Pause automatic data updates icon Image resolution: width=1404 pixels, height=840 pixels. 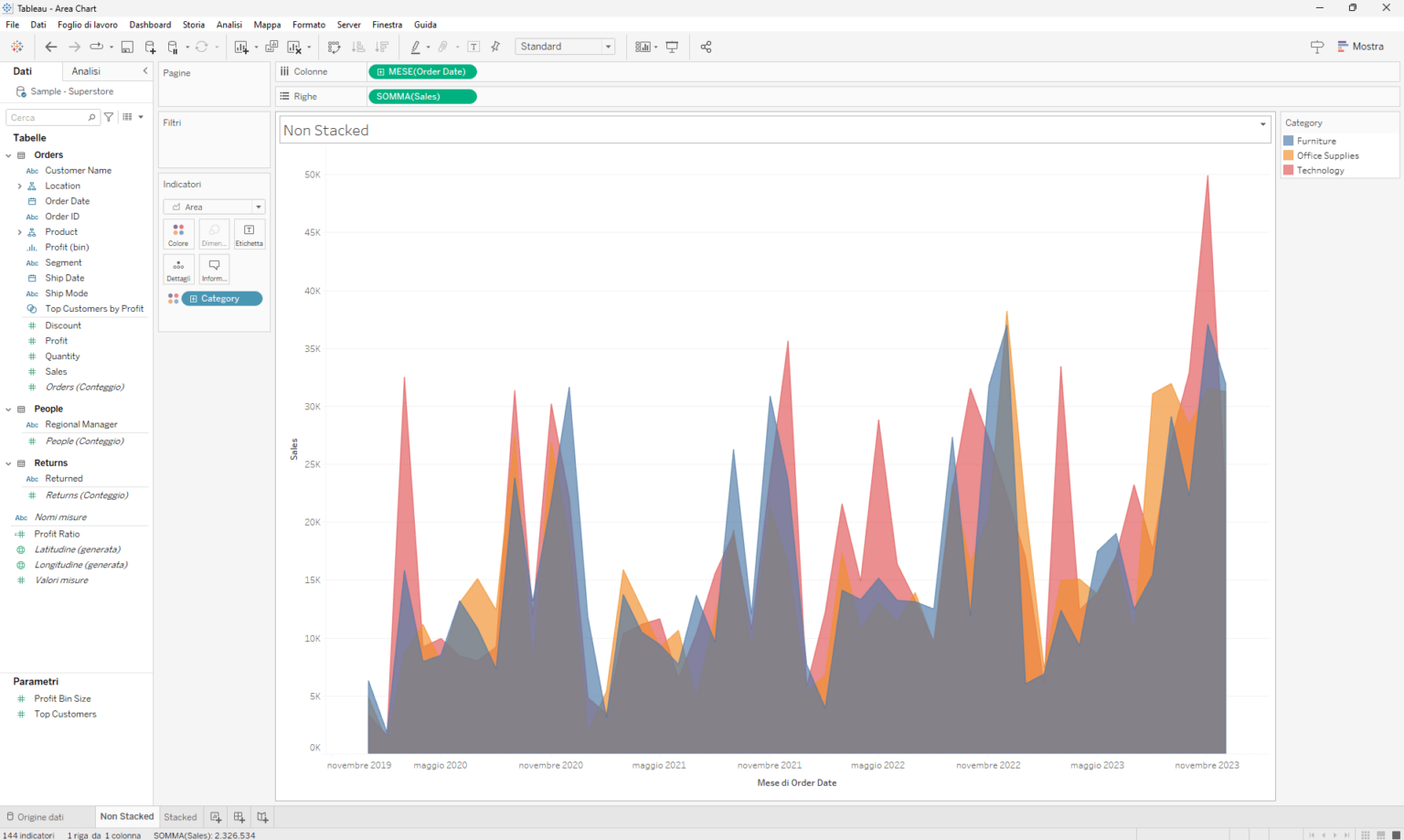[173, 47]
